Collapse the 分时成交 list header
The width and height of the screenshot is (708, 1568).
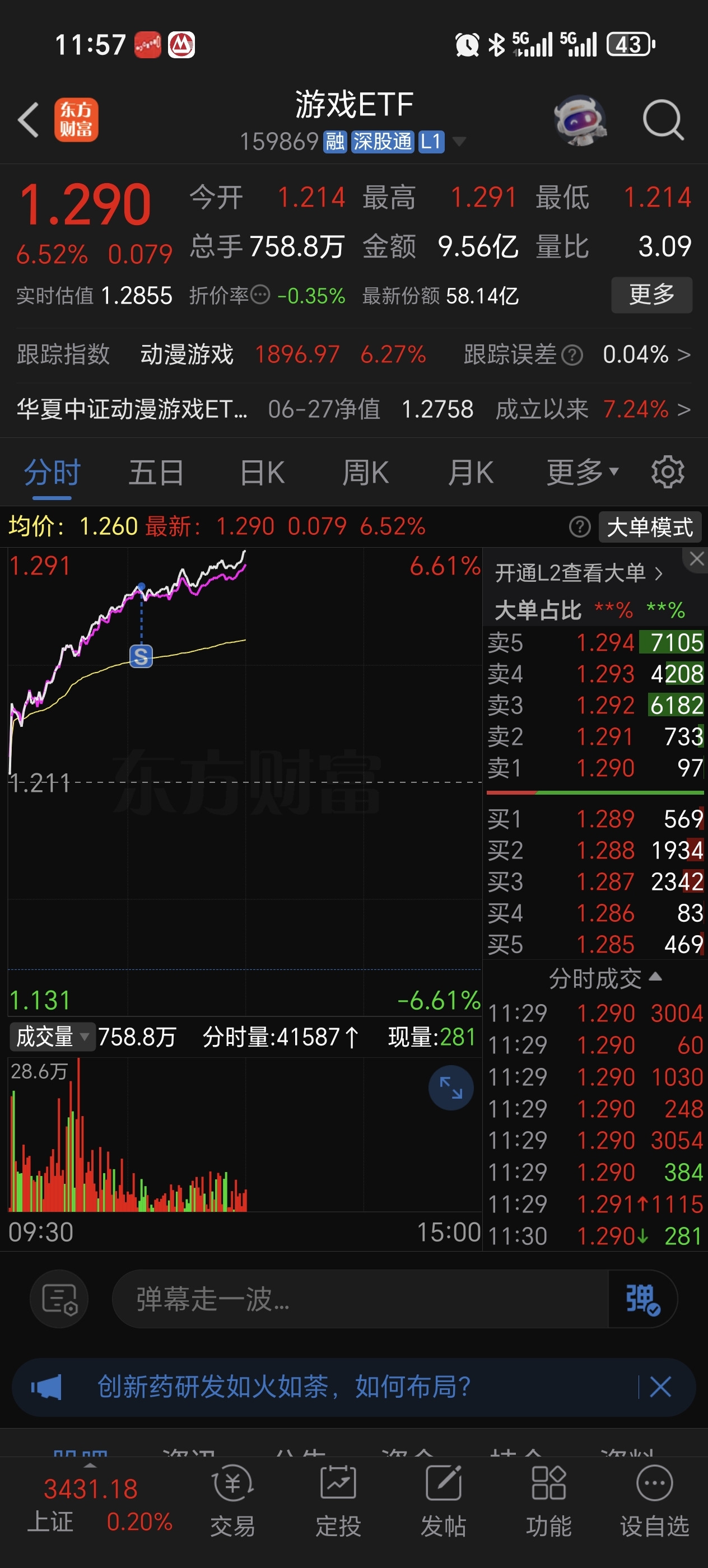click(x=605, y=978)
